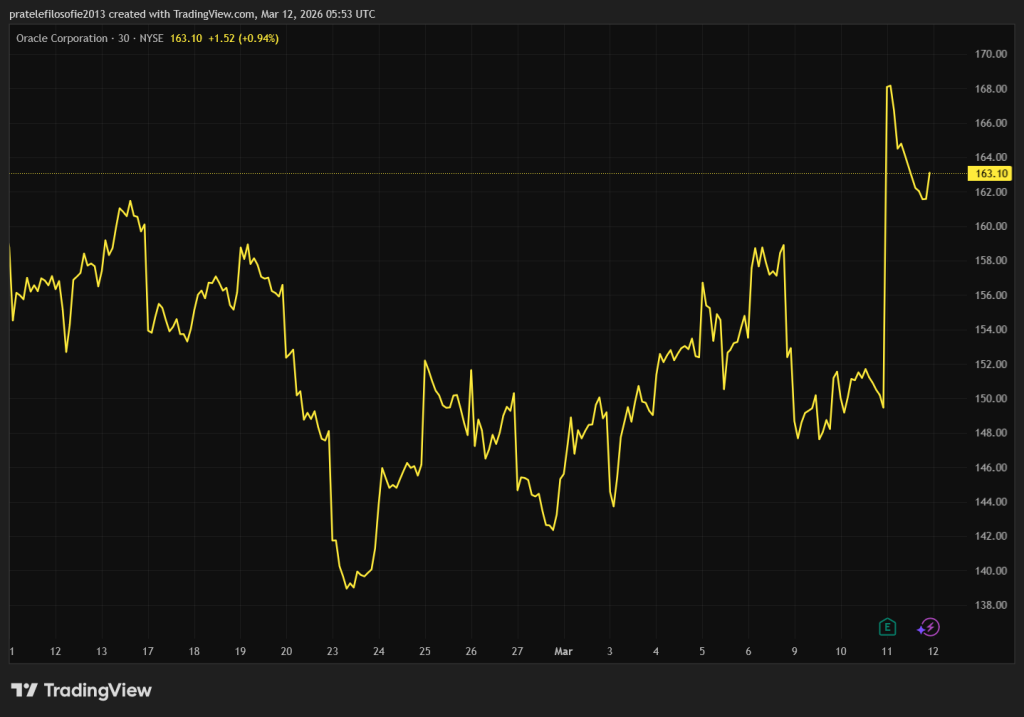Click the Mar label on time axis
This screenshot has height=717, width=1024.
coord(562,651)
